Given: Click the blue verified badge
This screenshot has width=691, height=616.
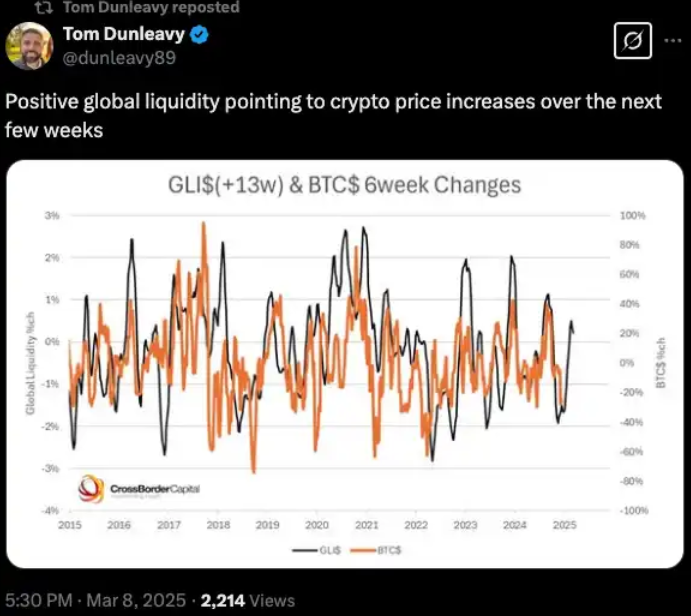Looking at the screenshot, I should click(x=199, y=35).
